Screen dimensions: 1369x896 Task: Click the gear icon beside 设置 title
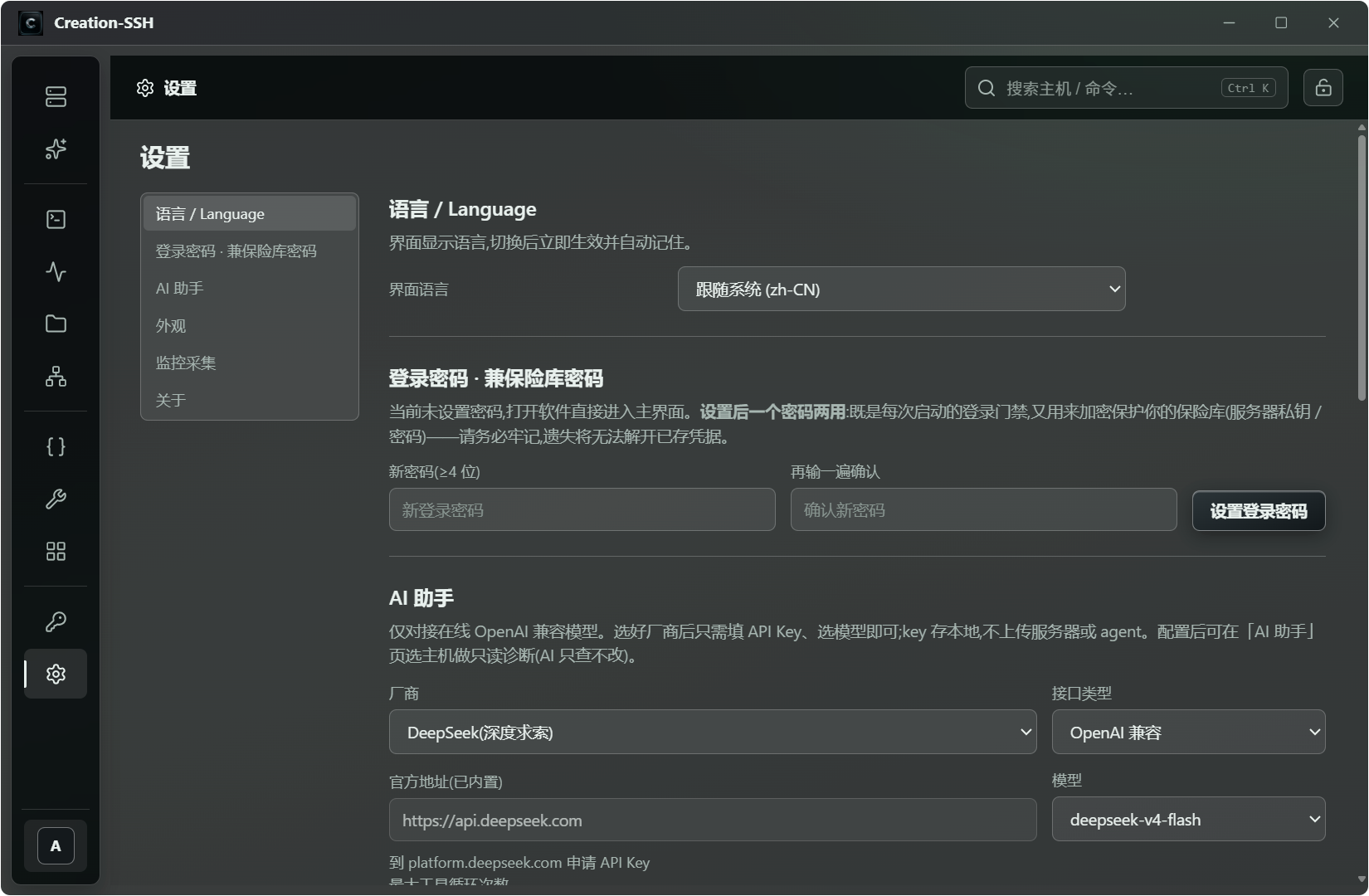(x=145, y=88)
